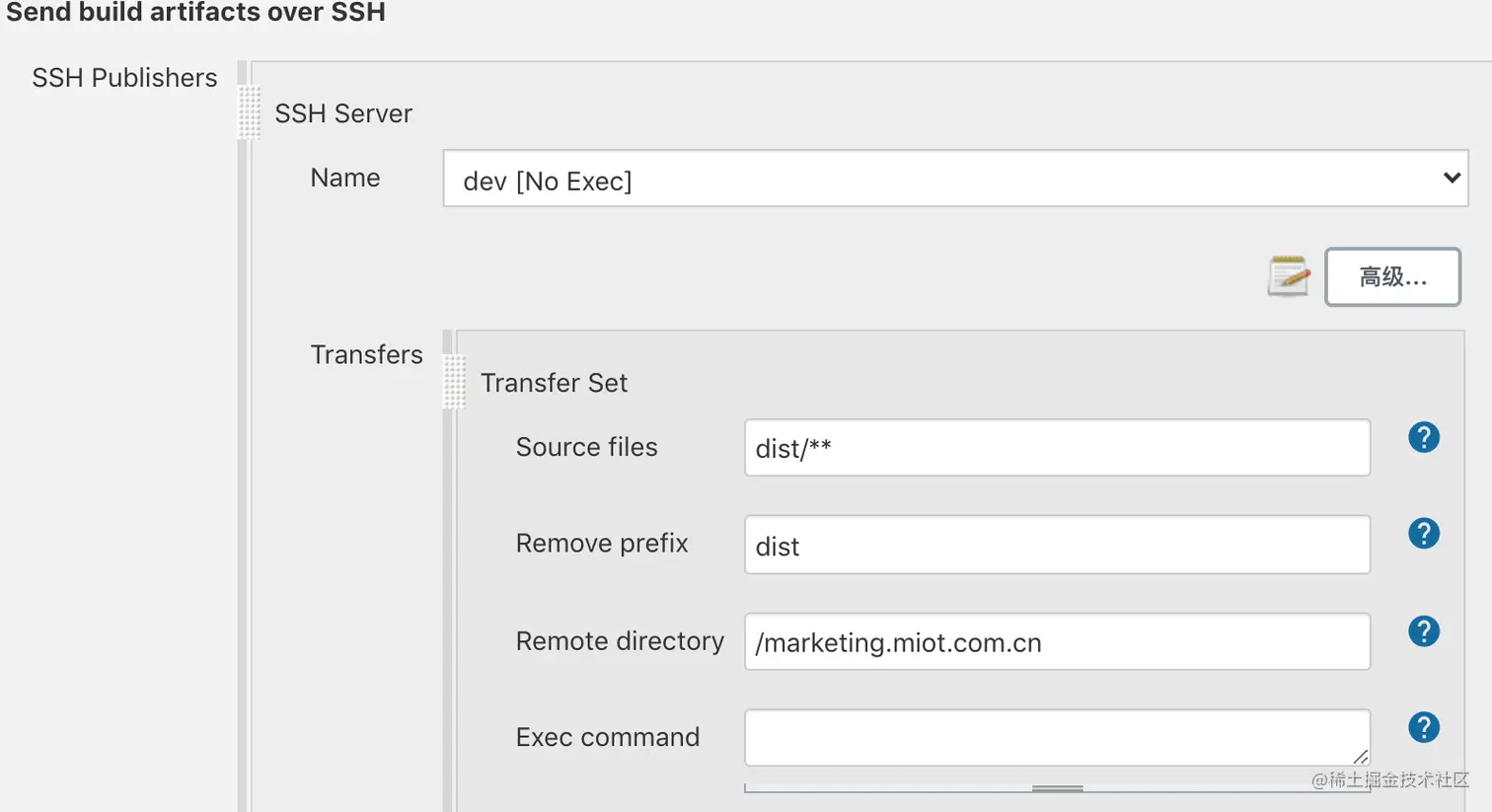Click the 高级... advanced button
The height and width of the screenshot is (812, 1492).
[x=1391, y=277]
